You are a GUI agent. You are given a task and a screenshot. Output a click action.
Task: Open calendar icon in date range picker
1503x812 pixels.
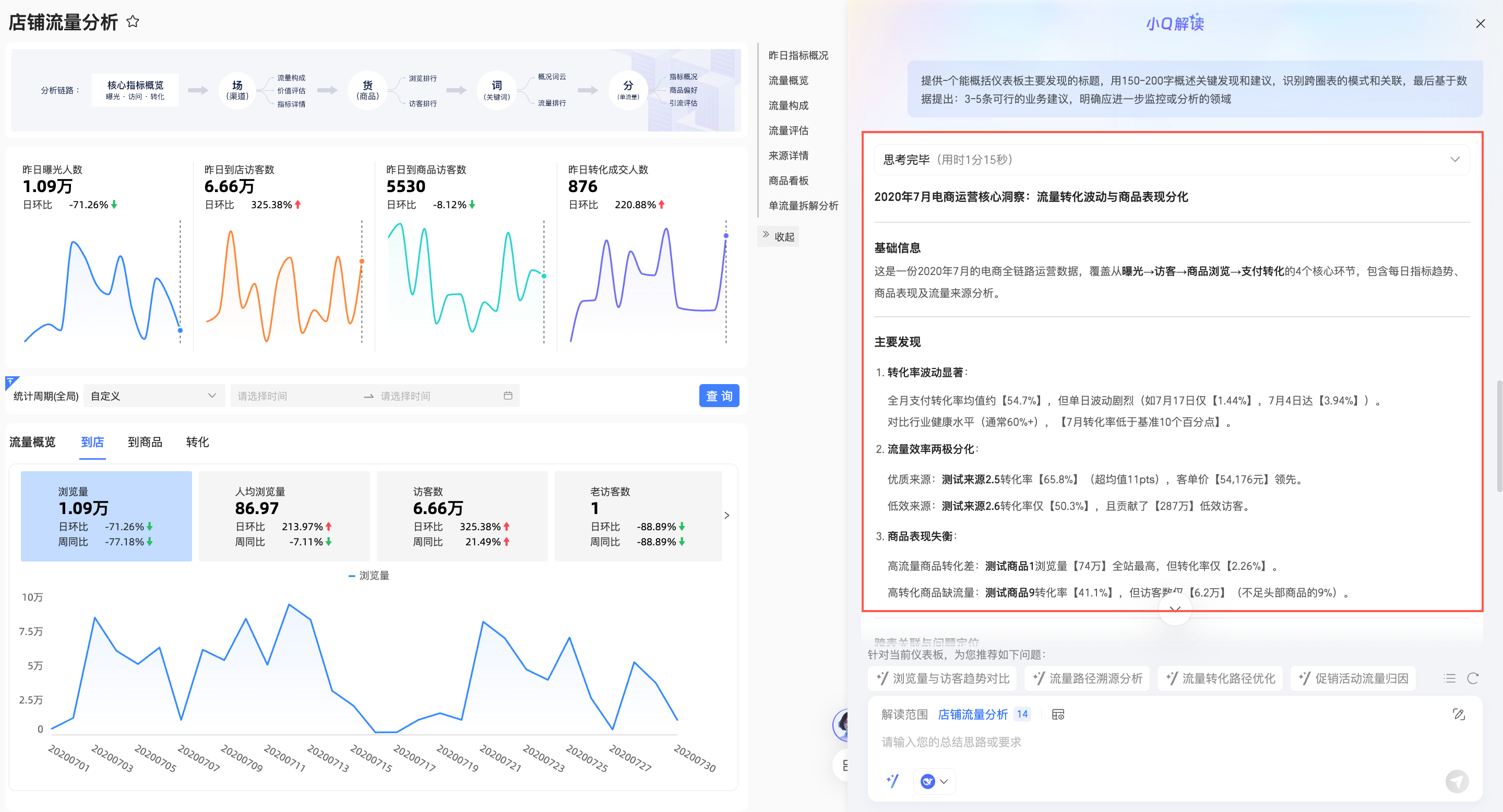(x=508, y=396)
